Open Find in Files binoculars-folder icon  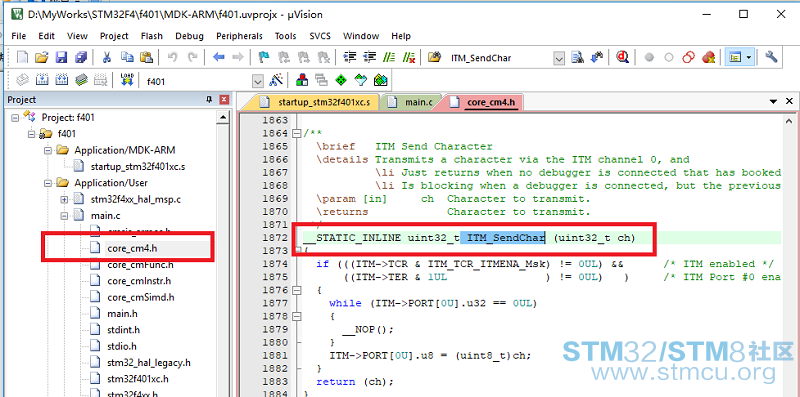coord(434,57)
